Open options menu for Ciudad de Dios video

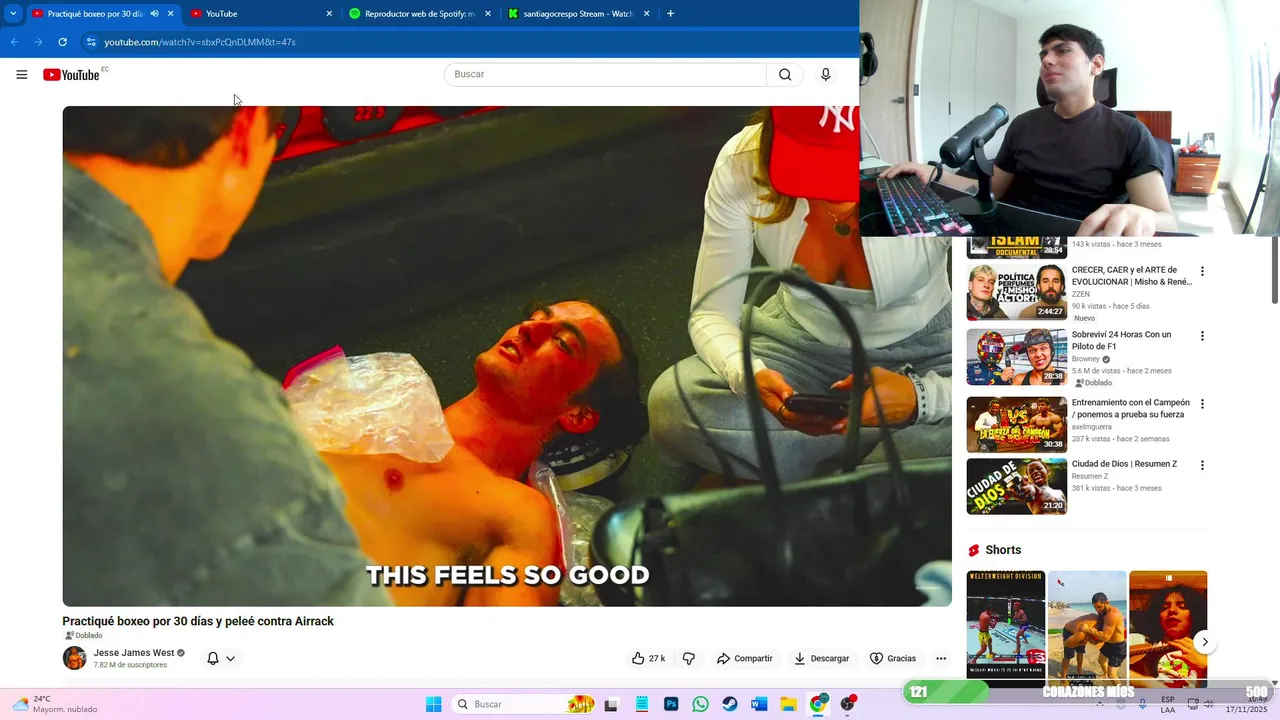[1202, 465]
